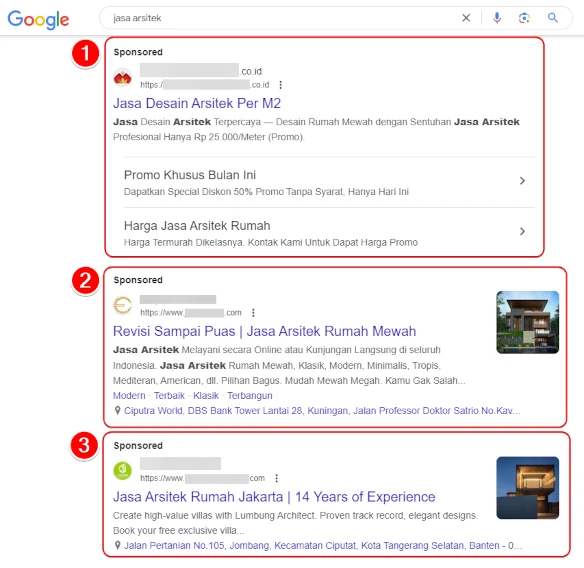
Task: Click first ad URL ending .co.id
Action: click(204, 85)
